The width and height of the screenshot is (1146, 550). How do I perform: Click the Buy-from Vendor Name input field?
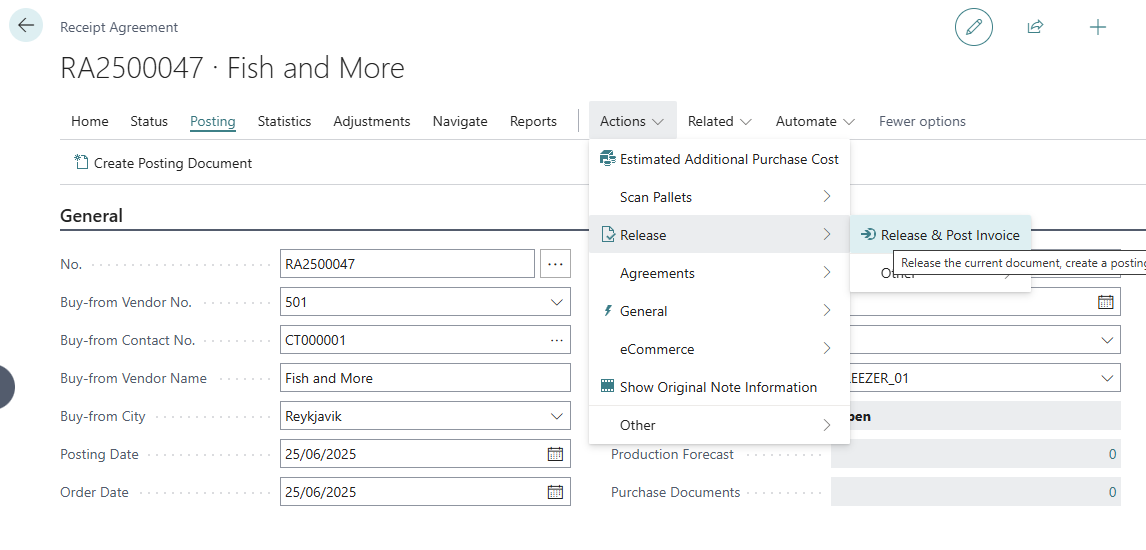tap(425, 378)
